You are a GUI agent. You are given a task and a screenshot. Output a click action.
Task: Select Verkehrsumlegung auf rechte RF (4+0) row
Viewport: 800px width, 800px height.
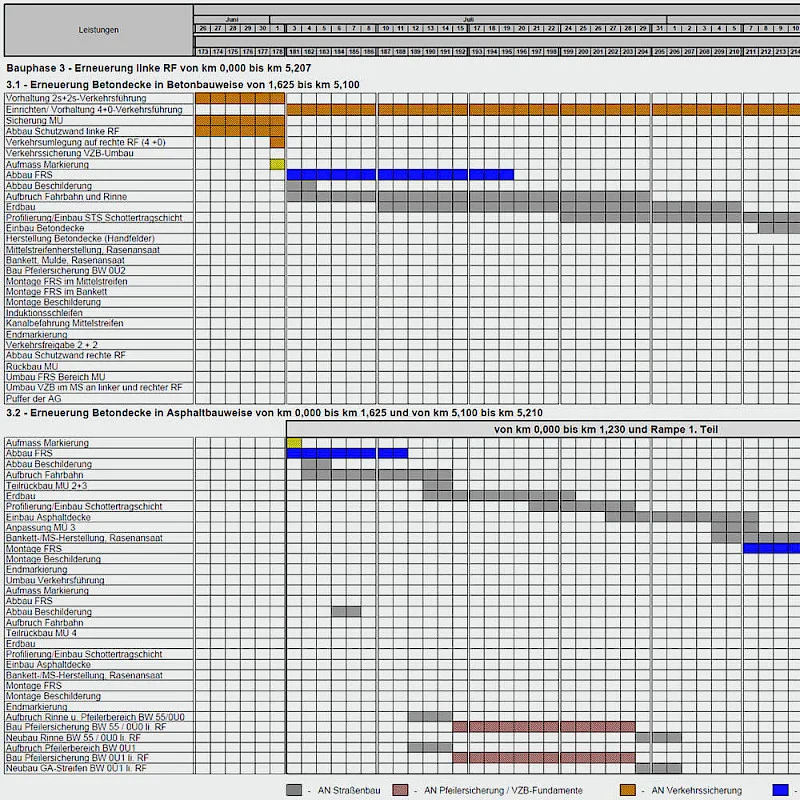[x=99, y=142]
